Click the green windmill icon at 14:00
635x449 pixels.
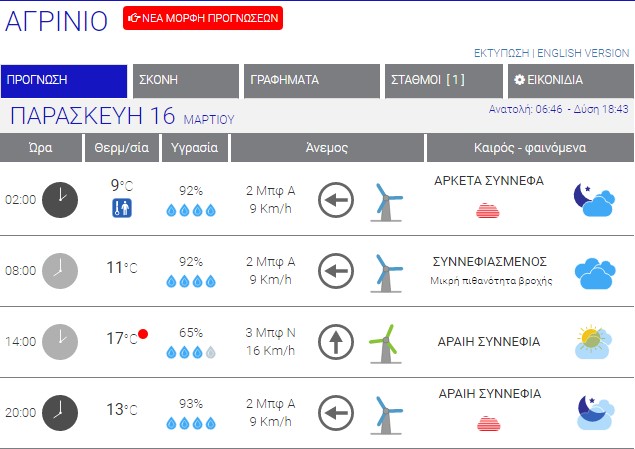(383, 342)
